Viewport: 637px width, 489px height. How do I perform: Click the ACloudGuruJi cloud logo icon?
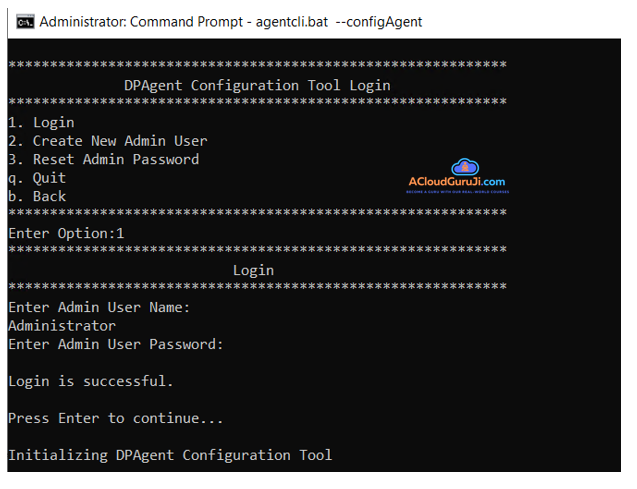466,167
